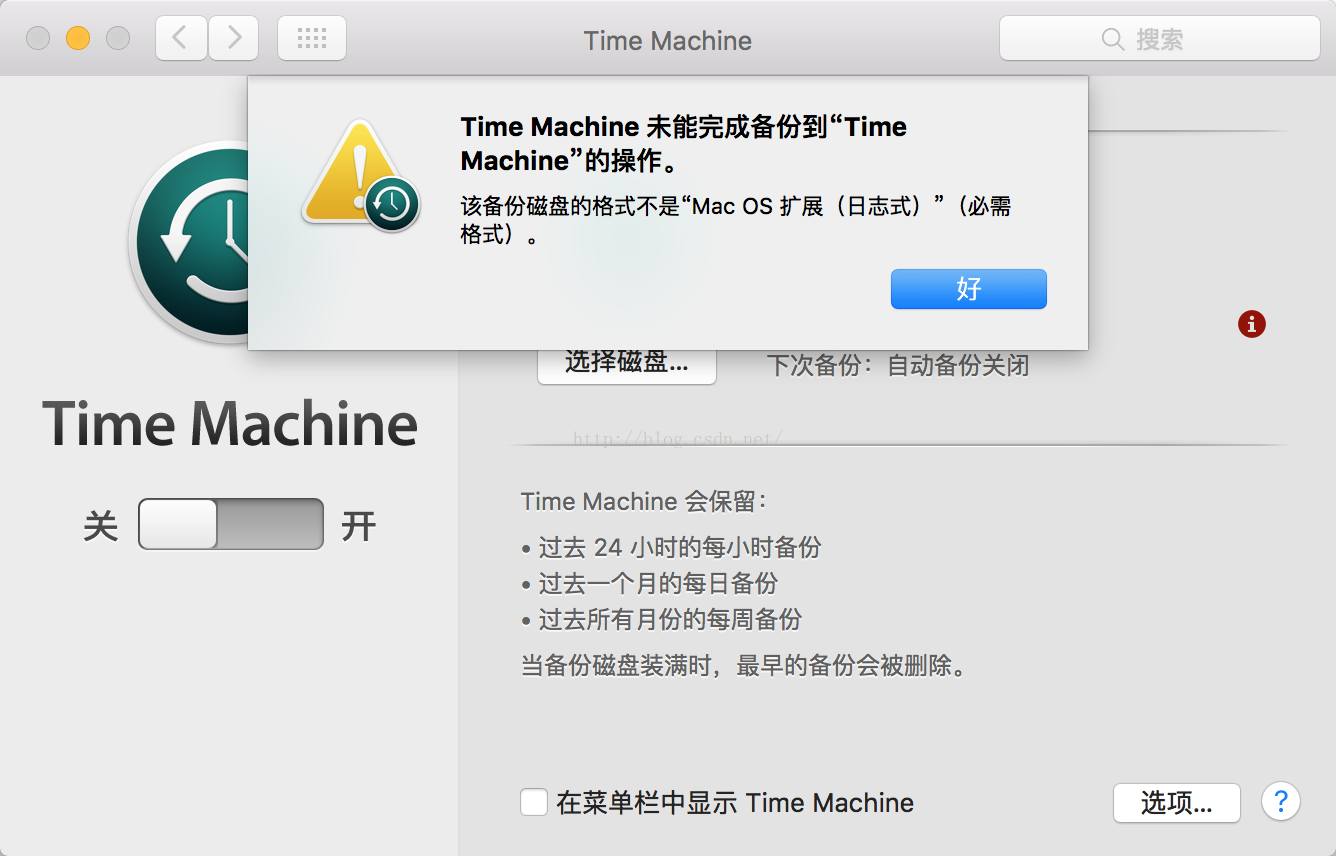Show all preferences grid button

[x=312, y=39]
